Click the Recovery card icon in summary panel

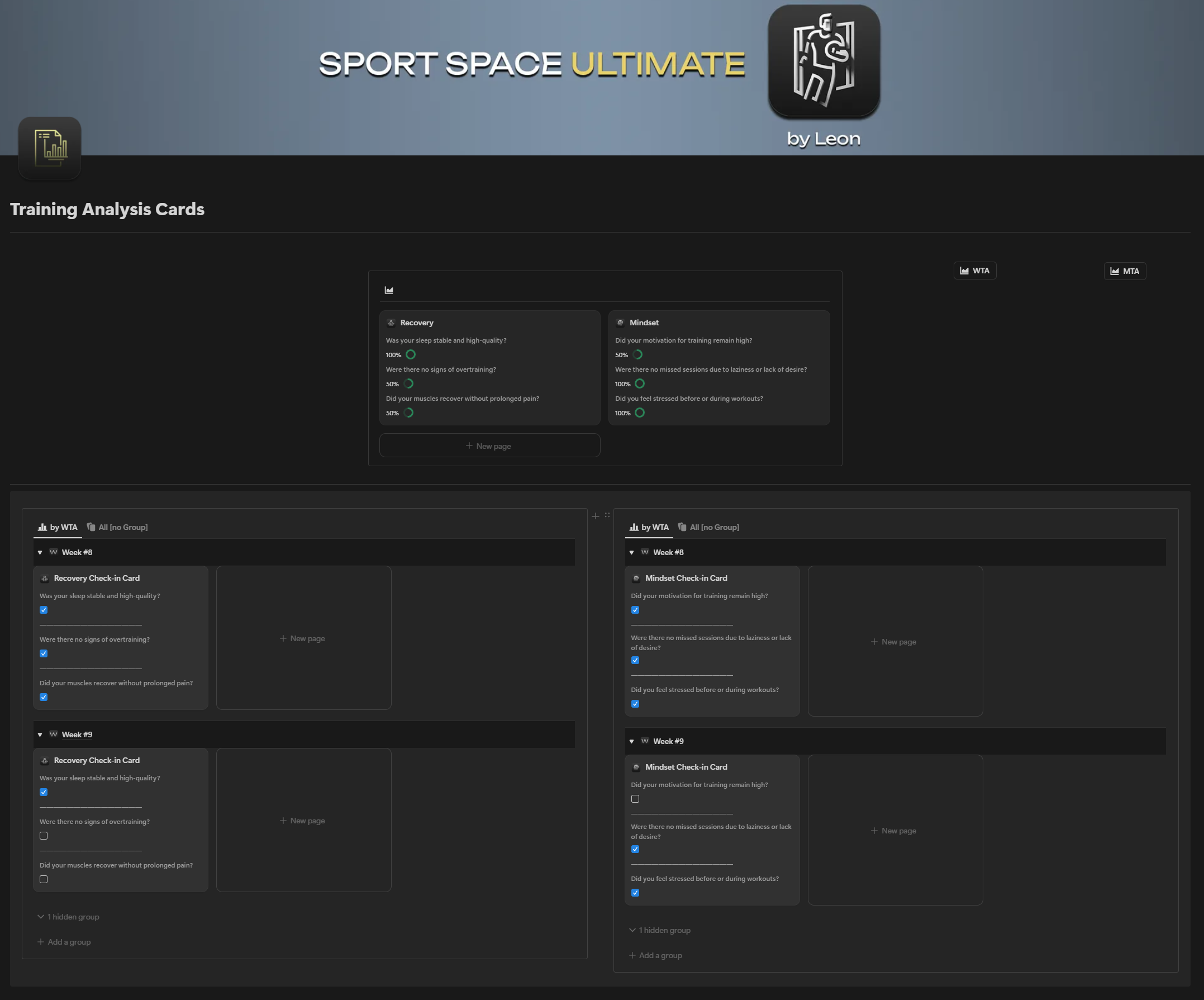391,323
